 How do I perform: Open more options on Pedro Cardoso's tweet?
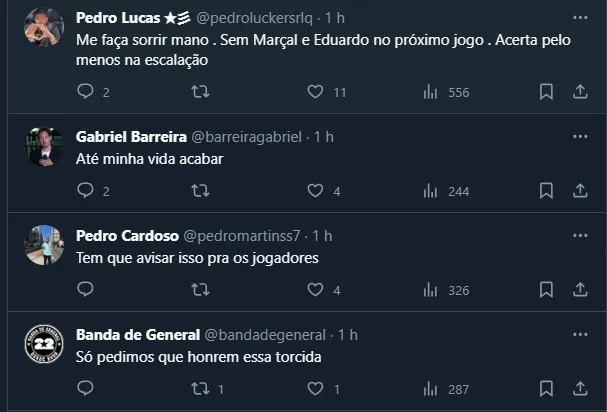point(580,235)
